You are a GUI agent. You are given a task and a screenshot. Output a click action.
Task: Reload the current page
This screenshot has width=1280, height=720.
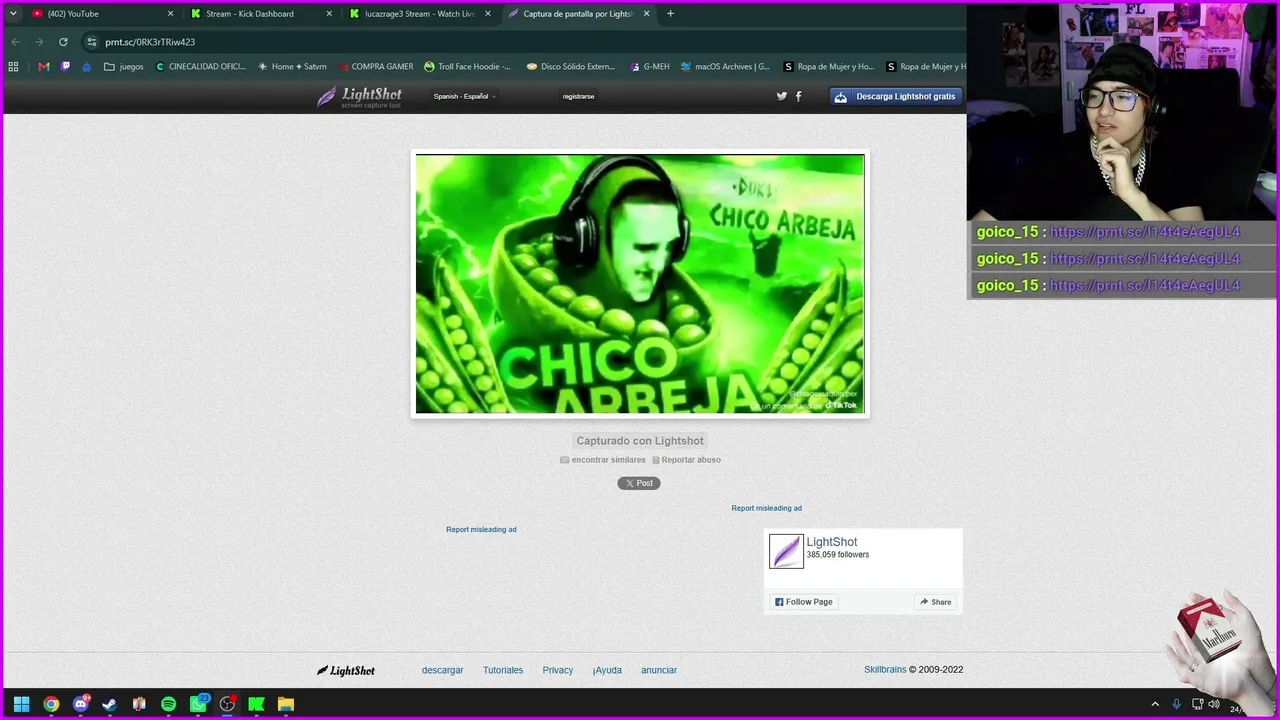pyautogui.click(x=63, y=42)
